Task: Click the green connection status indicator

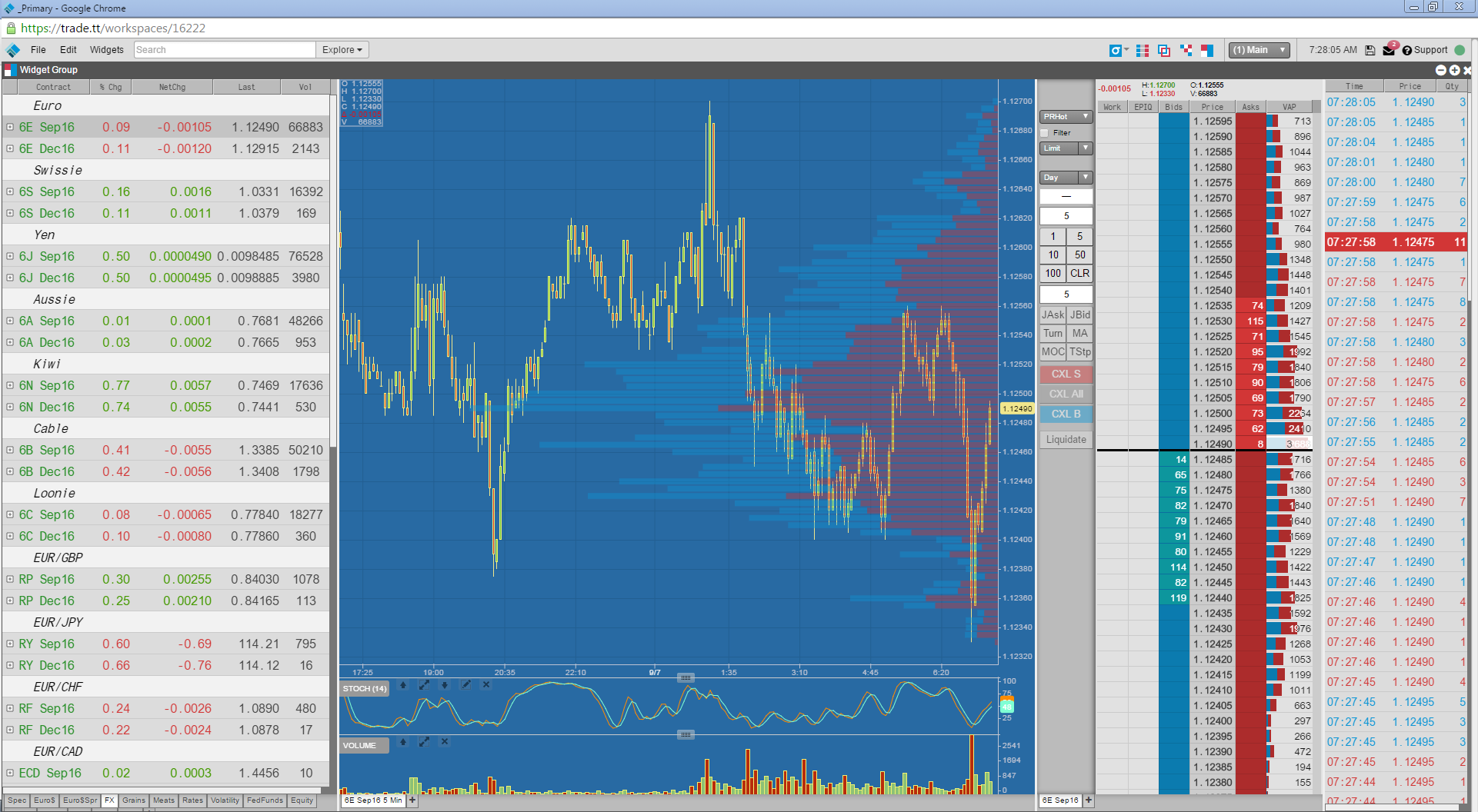Action: coord(1460,50)
